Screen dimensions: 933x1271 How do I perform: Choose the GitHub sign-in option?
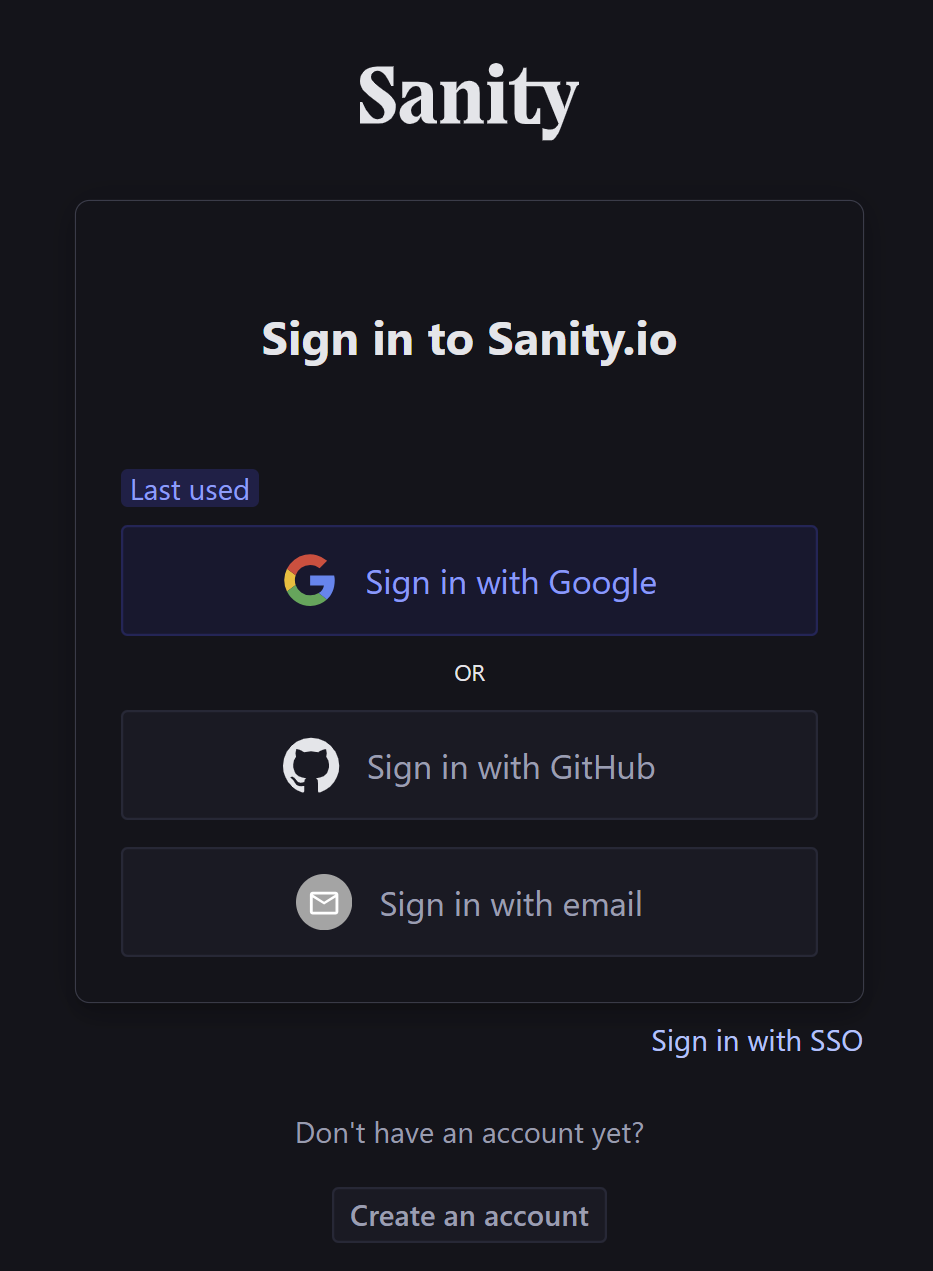[469, 765]
